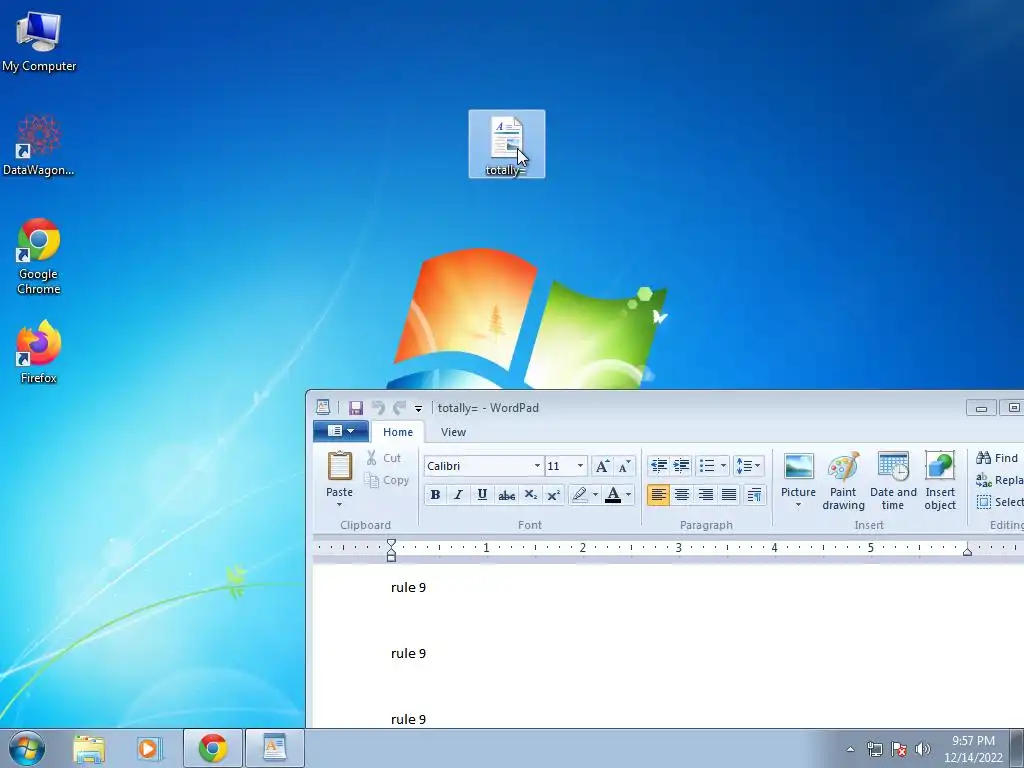Open the font color dropdown arrow
The width and height of the screenshot is (1024, 768).
(629, 494)
